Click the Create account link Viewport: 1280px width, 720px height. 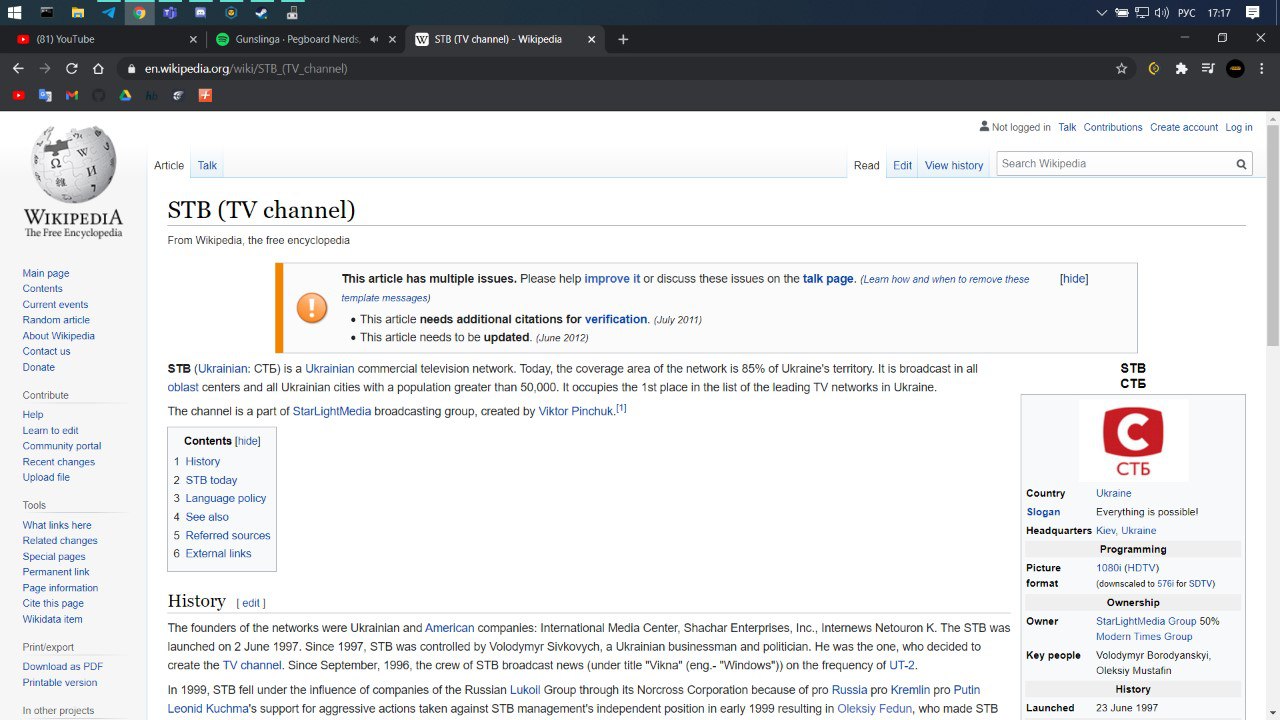coord(1184,127)
